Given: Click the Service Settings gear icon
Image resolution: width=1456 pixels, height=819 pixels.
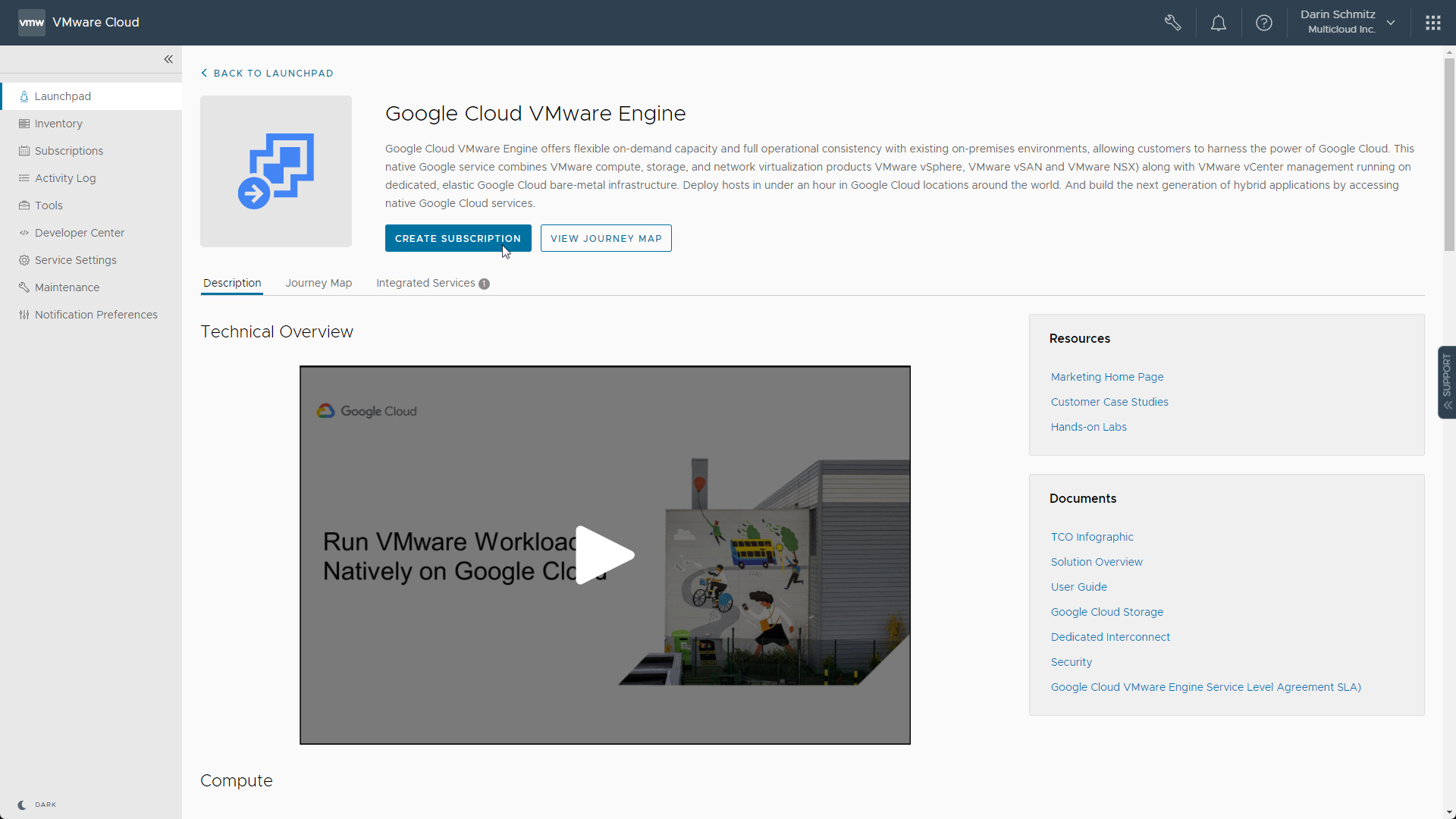Looking at the screenshot, I should tap(24, 260).
